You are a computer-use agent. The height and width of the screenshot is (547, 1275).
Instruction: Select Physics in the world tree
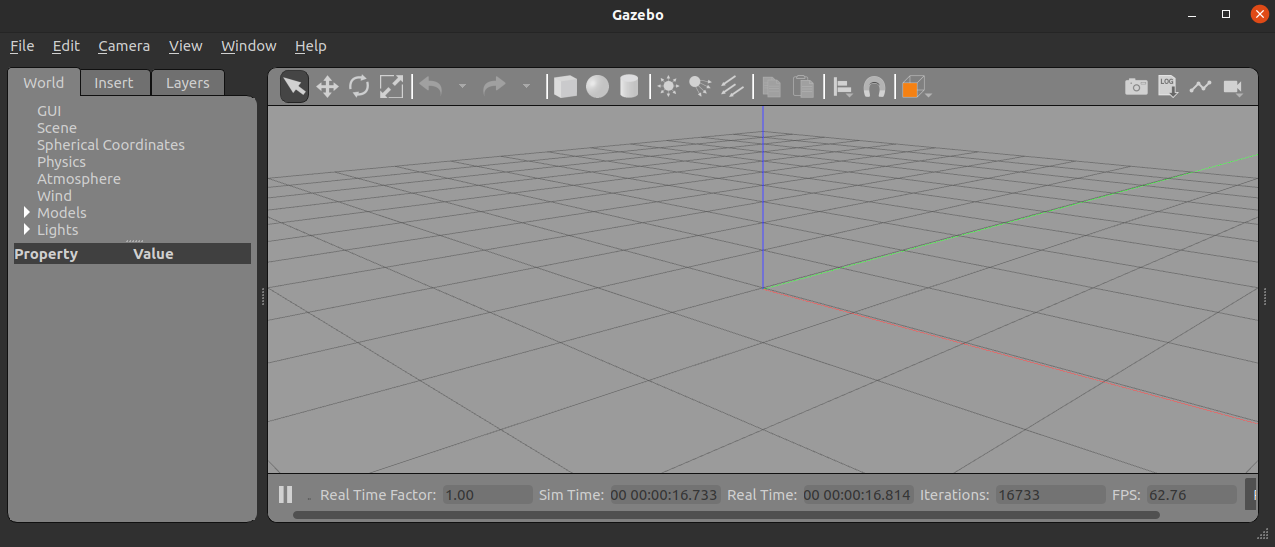pos(61,162)
